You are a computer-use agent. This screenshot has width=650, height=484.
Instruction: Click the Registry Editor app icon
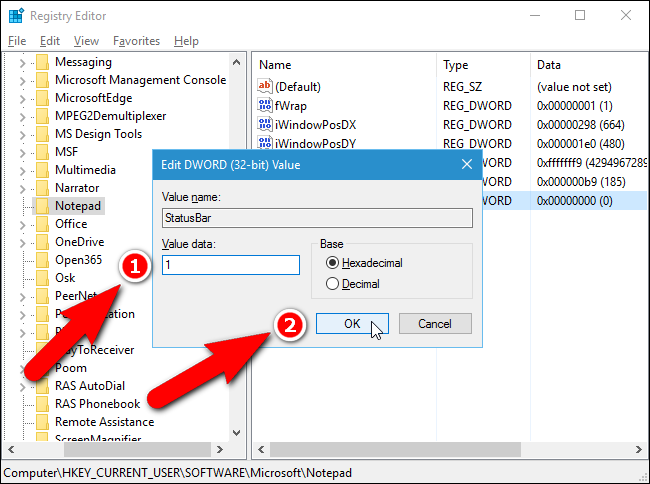(x=17, y=16)
